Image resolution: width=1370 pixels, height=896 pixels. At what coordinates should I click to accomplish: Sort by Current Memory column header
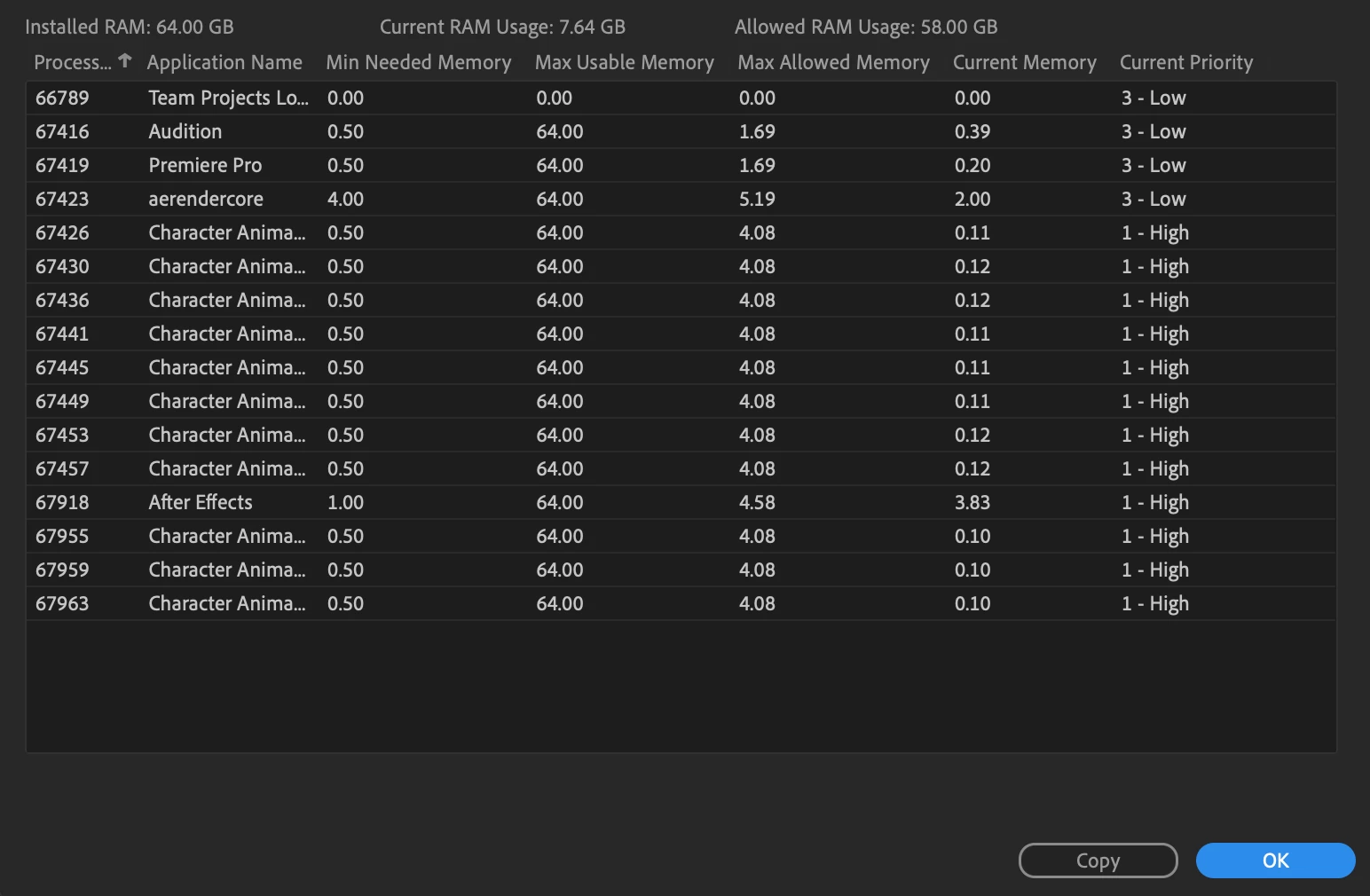point(1025,62)
